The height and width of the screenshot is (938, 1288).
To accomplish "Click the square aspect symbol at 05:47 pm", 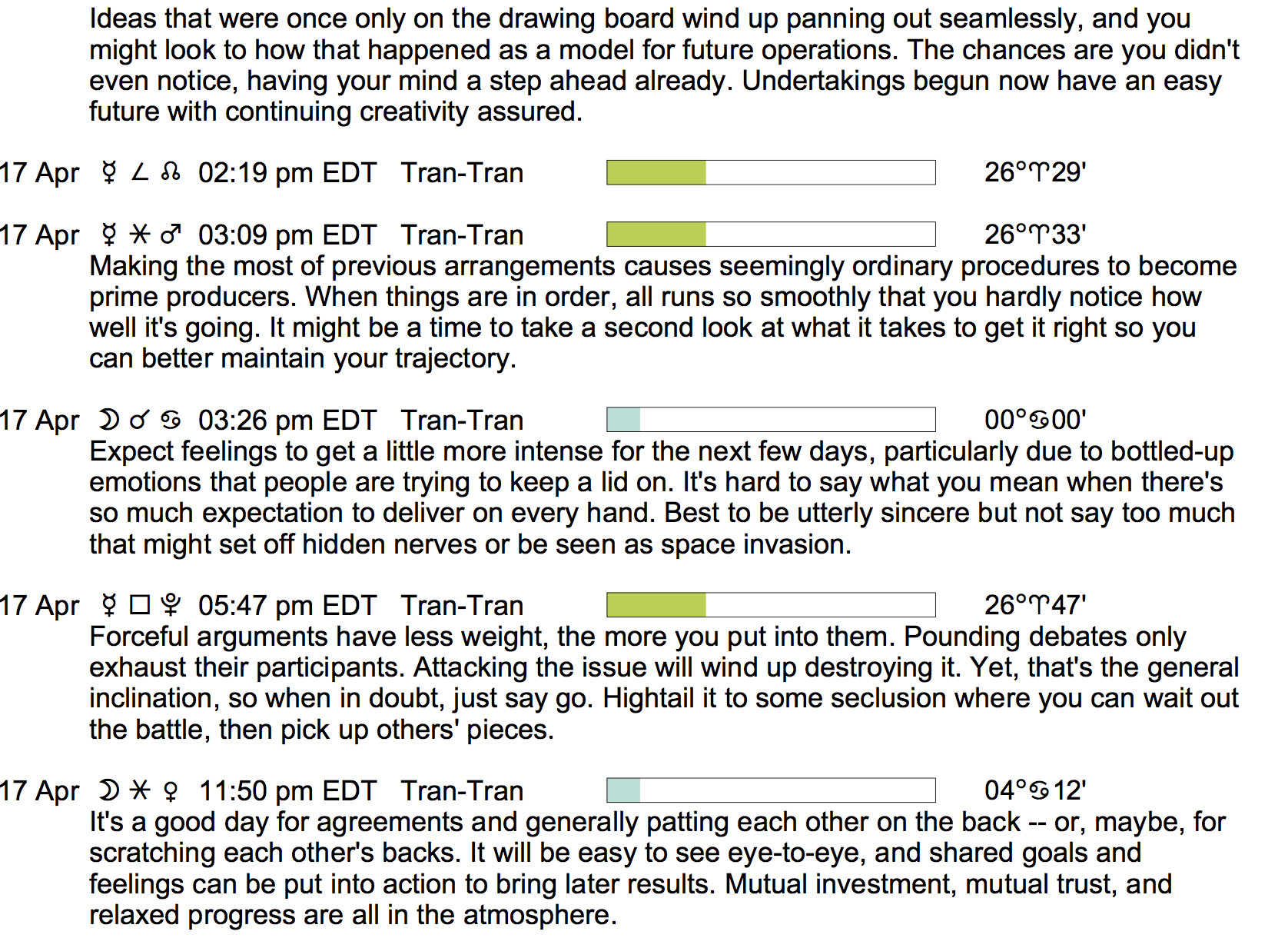I will (x=139, y=606).
